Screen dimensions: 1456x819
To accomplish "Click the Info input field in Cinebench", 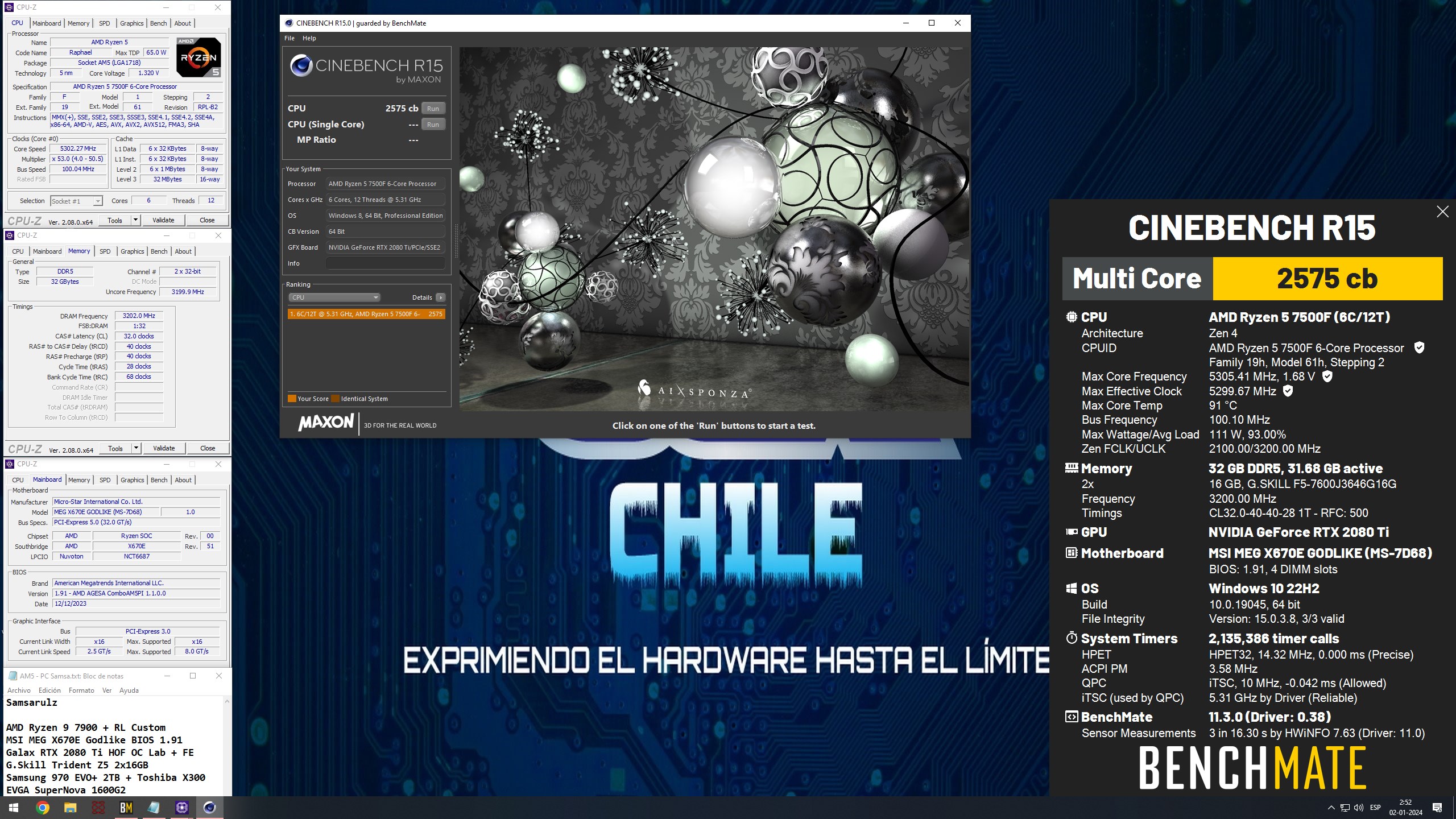I will point(385,263).
